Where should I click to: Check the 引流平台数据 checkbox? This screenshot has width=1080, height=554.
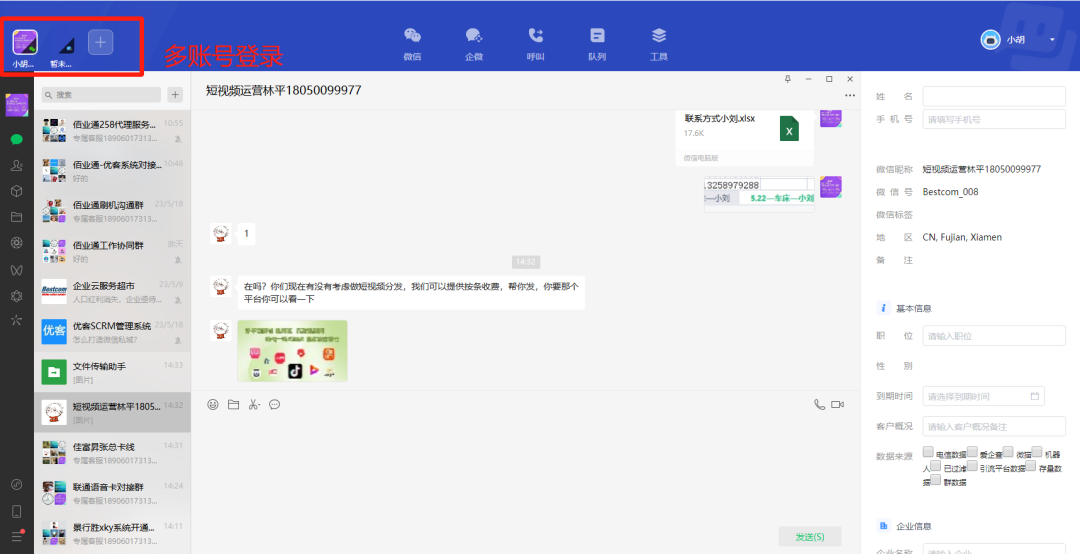tap(972, 466)
